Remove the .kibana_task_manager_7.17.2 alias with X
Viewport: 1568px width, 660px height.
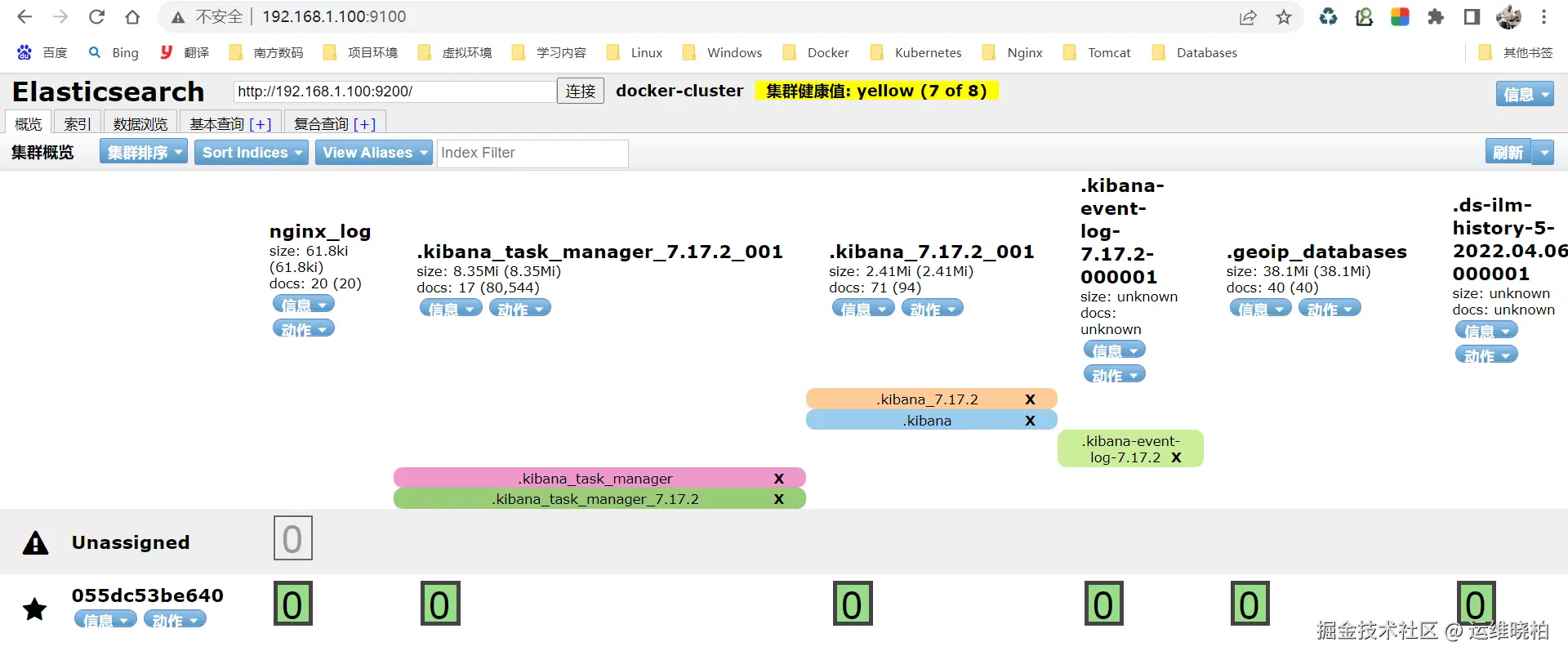click(779, 499)
